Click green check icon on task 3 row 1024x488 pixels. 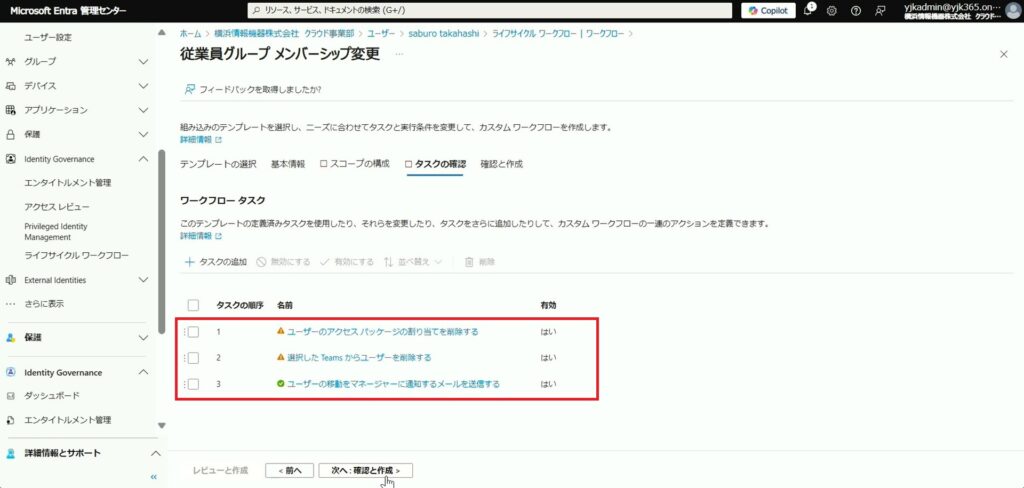(281, 383)
